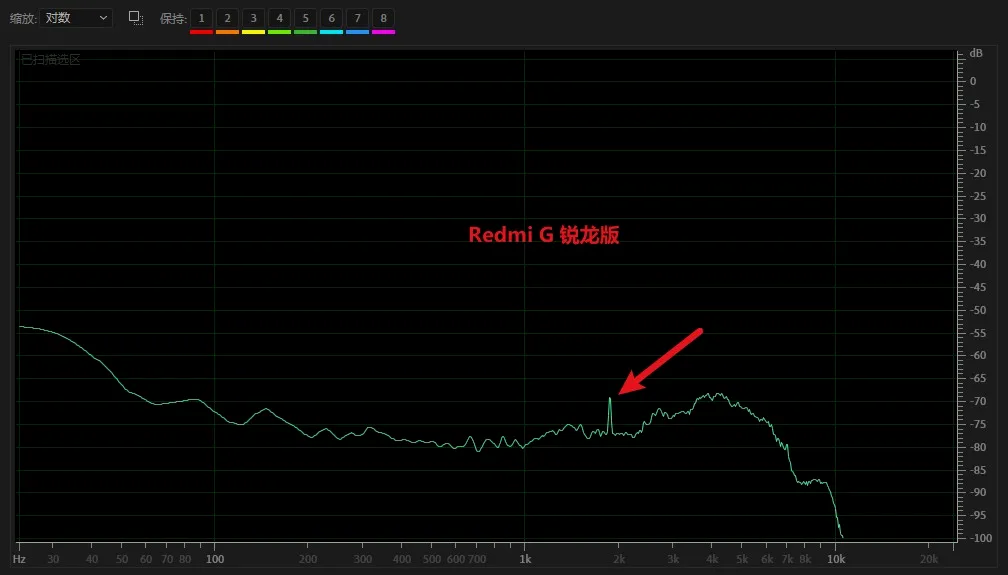1008x575 pixels.
Task: Click the -100 mark on dB scale
Action: point(980,538)
